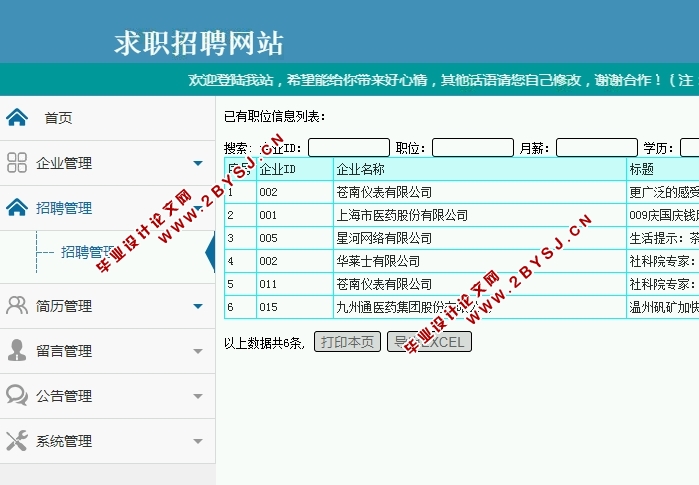This screenshot has height=485, width=699.
Task: Select the 招聘管理 submenu tree item
Action: pos(89,252)
